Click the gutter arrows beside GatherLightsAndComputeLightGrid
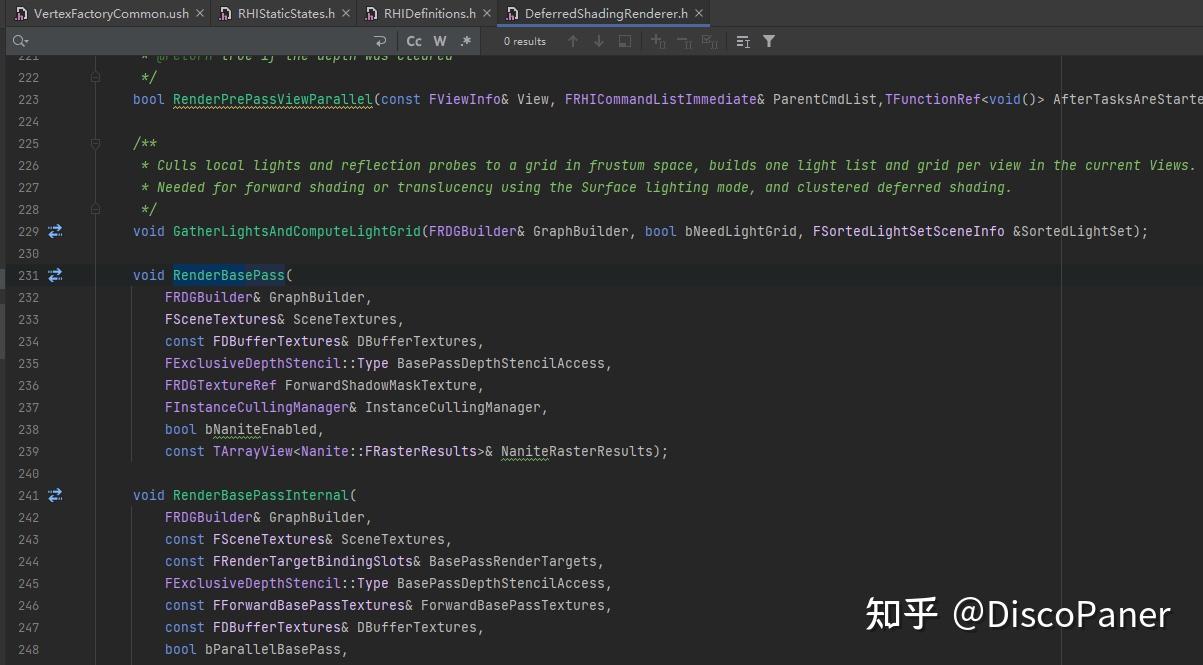Viewport: 1203px width, 665px height. pyautogui.click(x=55, y=231)
